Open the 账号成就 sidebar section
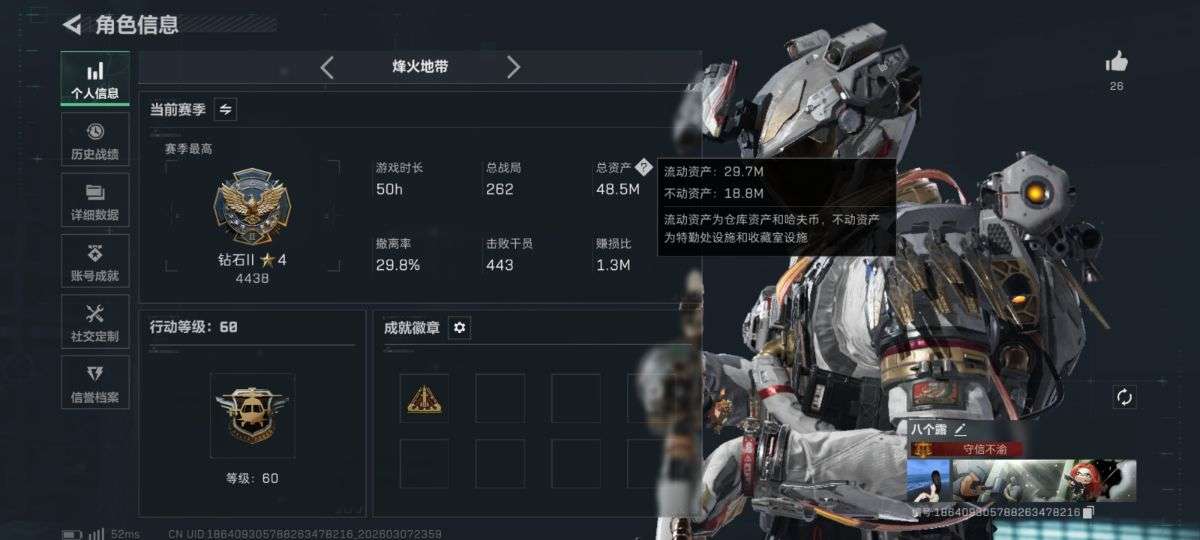The width and height of the screenshot is (1200, 540). (x=95, y=261)
